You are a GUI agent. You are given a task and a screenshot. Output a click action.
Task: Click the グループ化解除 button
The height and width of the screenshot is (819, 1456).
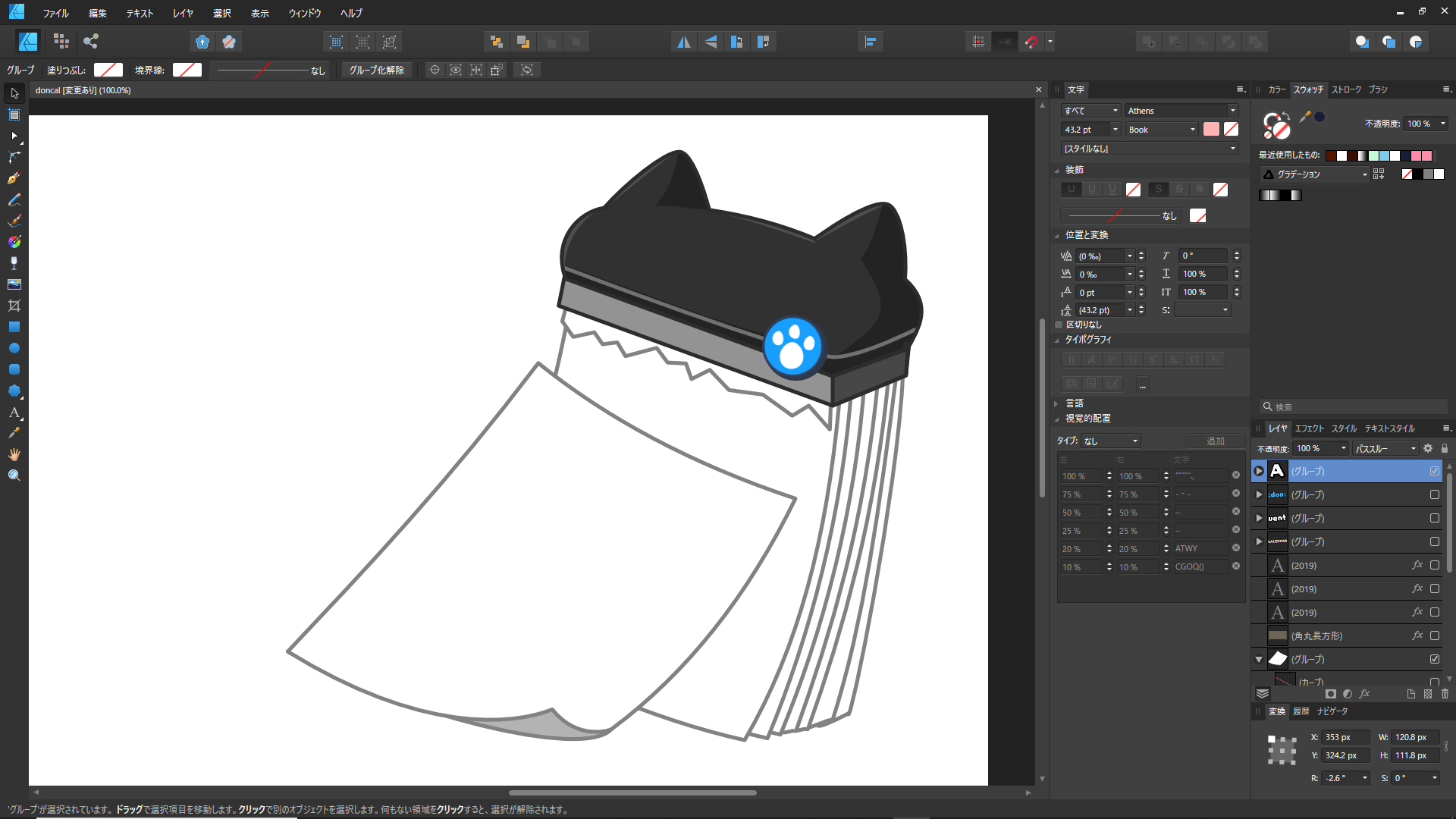(x=377, y=70)
